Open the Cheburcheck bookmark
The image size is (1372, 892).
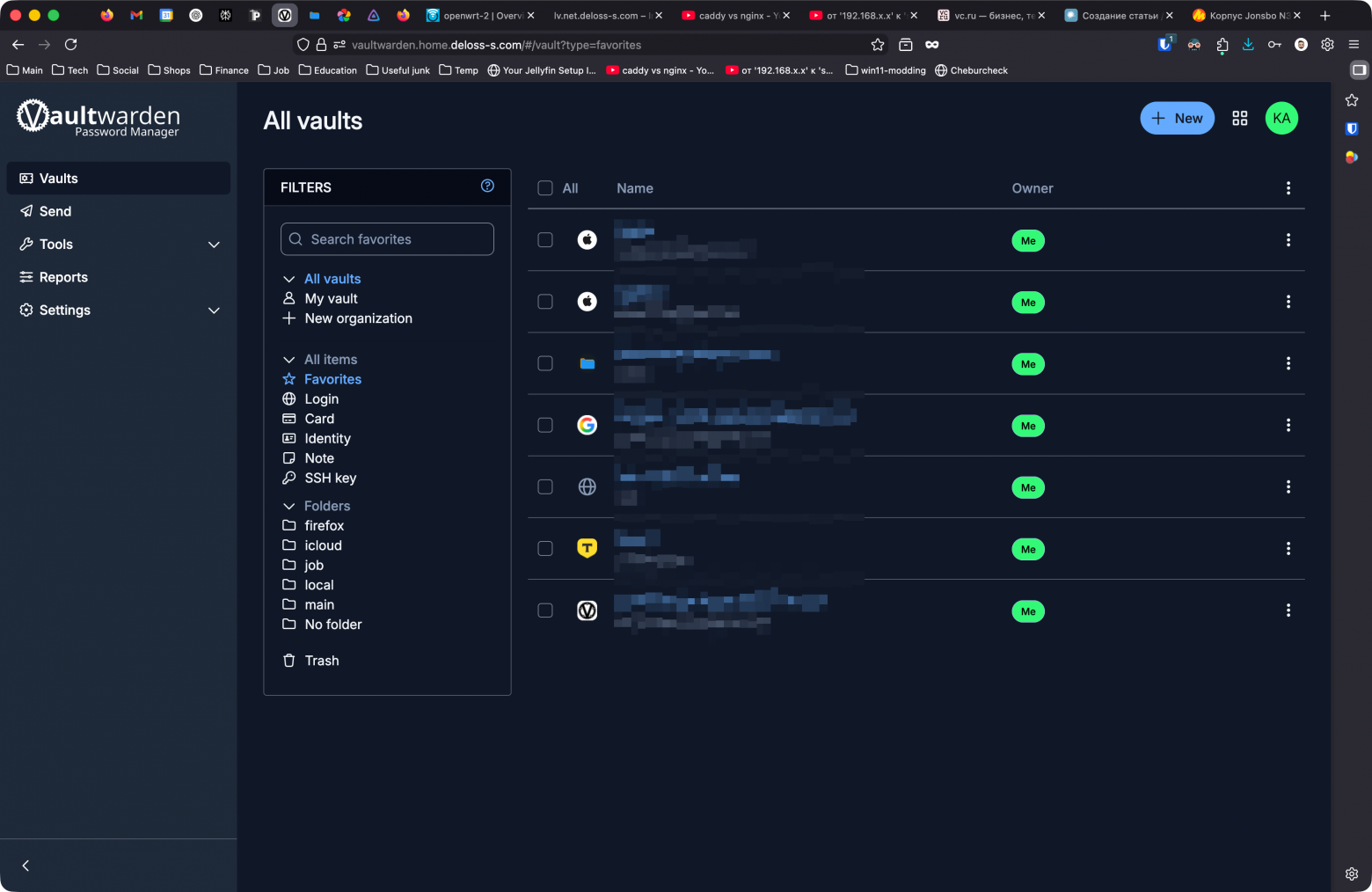(x=971, y=70)
